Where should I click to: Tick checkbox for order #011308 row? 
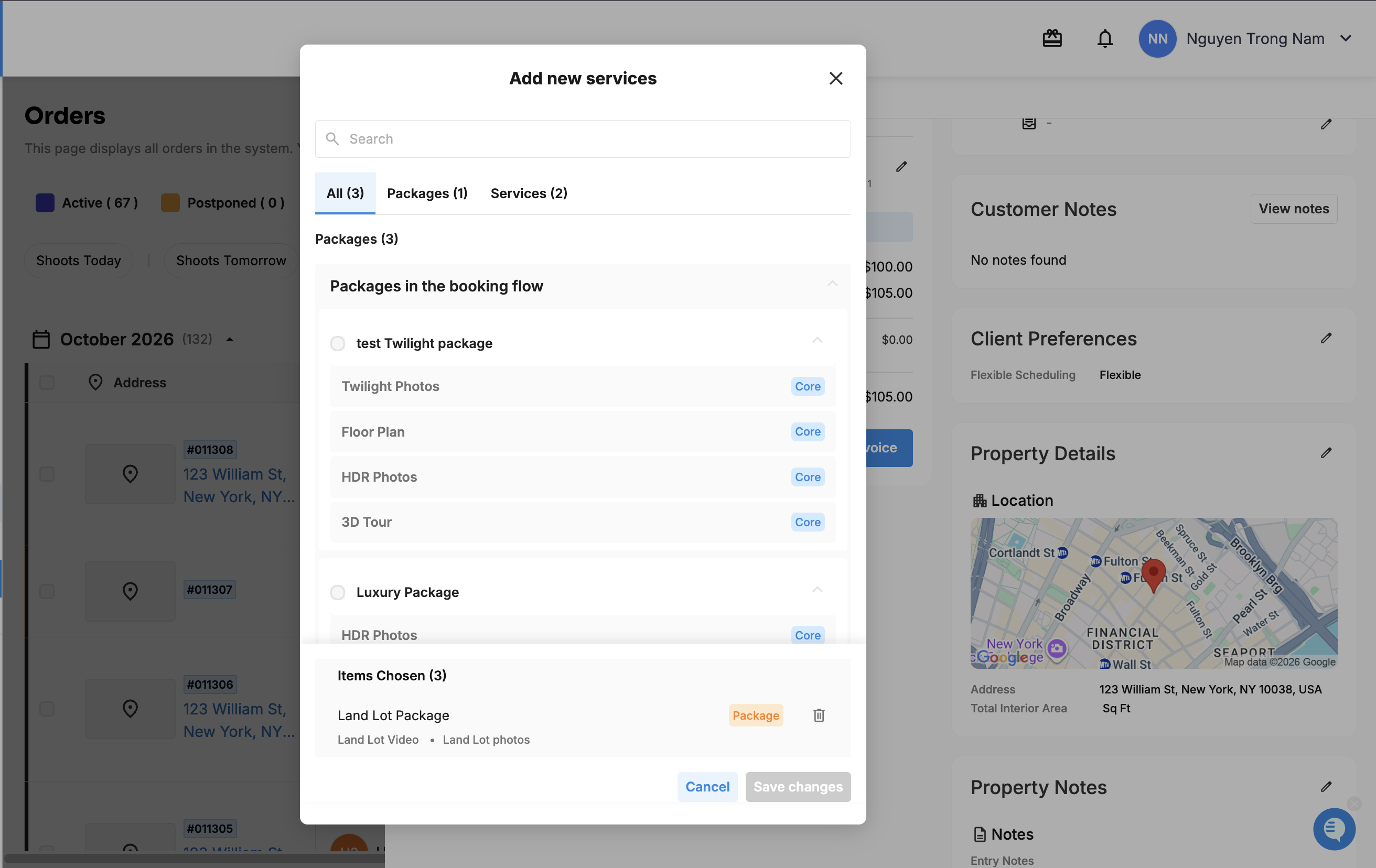pyautogui.click(x=47, y=474)
